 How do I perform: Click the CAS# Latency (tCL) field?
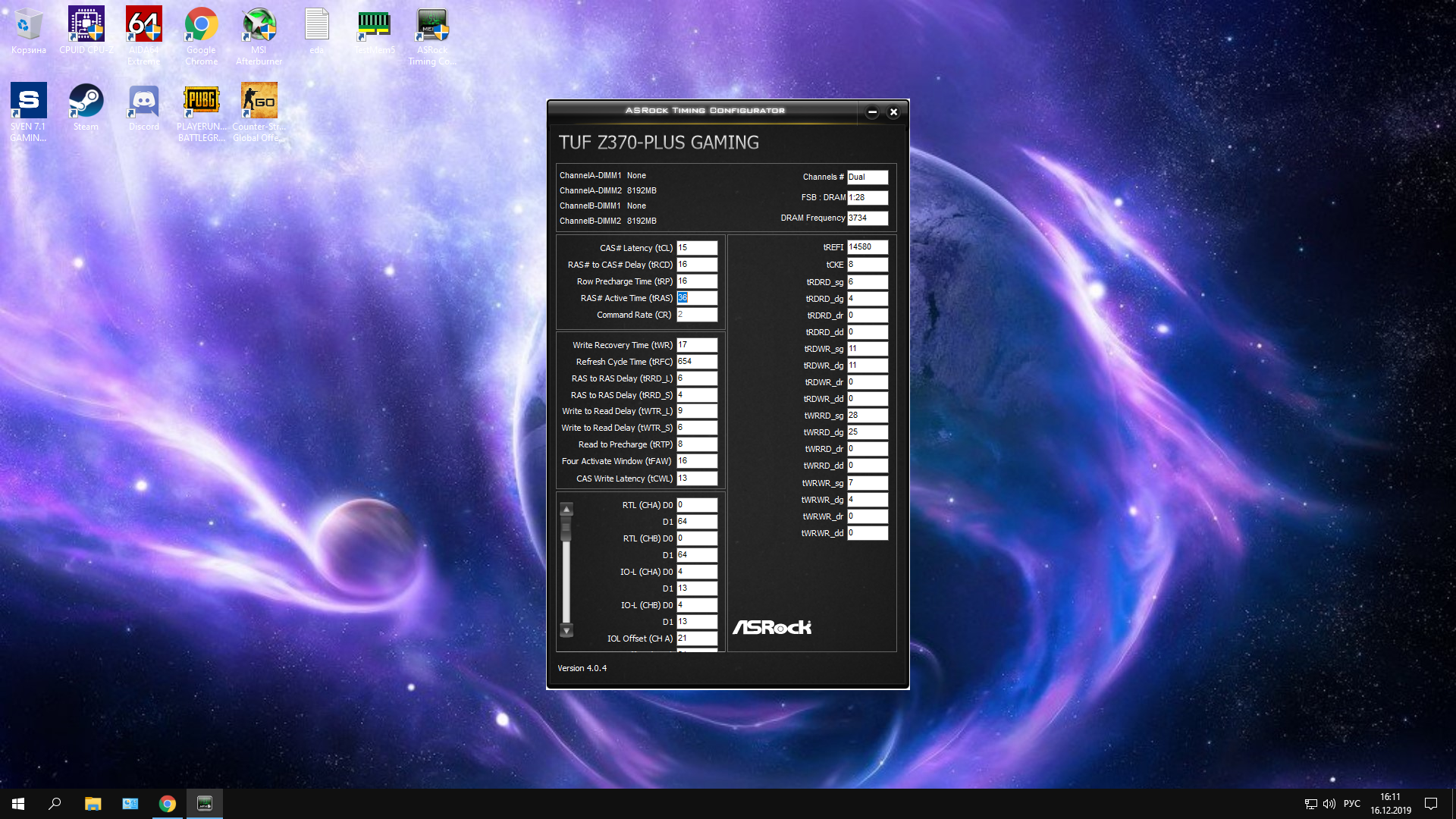[x=696, y=248]
